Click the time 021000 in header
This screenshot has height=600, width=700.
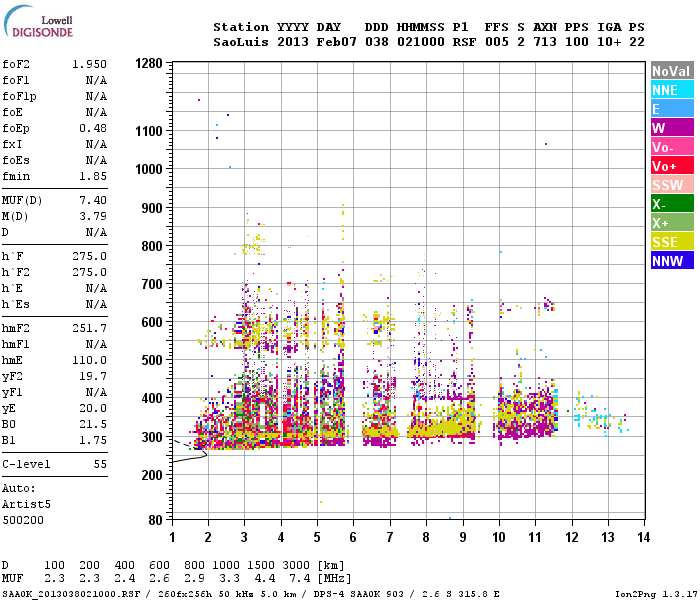pyautogui.click(x=421, y=42)
